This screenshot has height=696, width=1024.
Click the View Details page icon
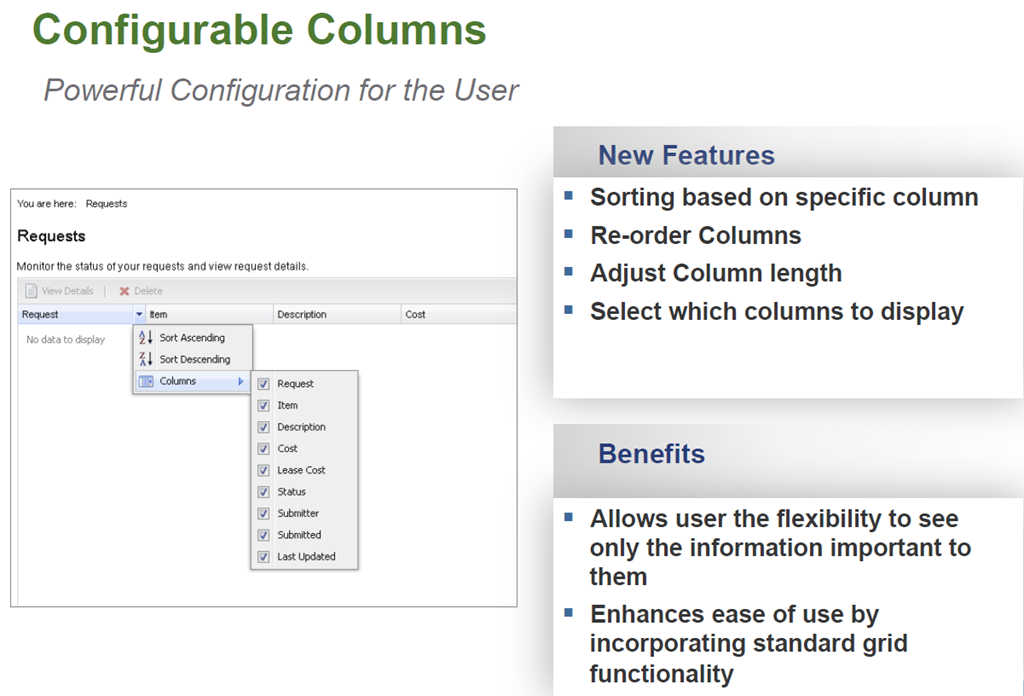(31, 291)
